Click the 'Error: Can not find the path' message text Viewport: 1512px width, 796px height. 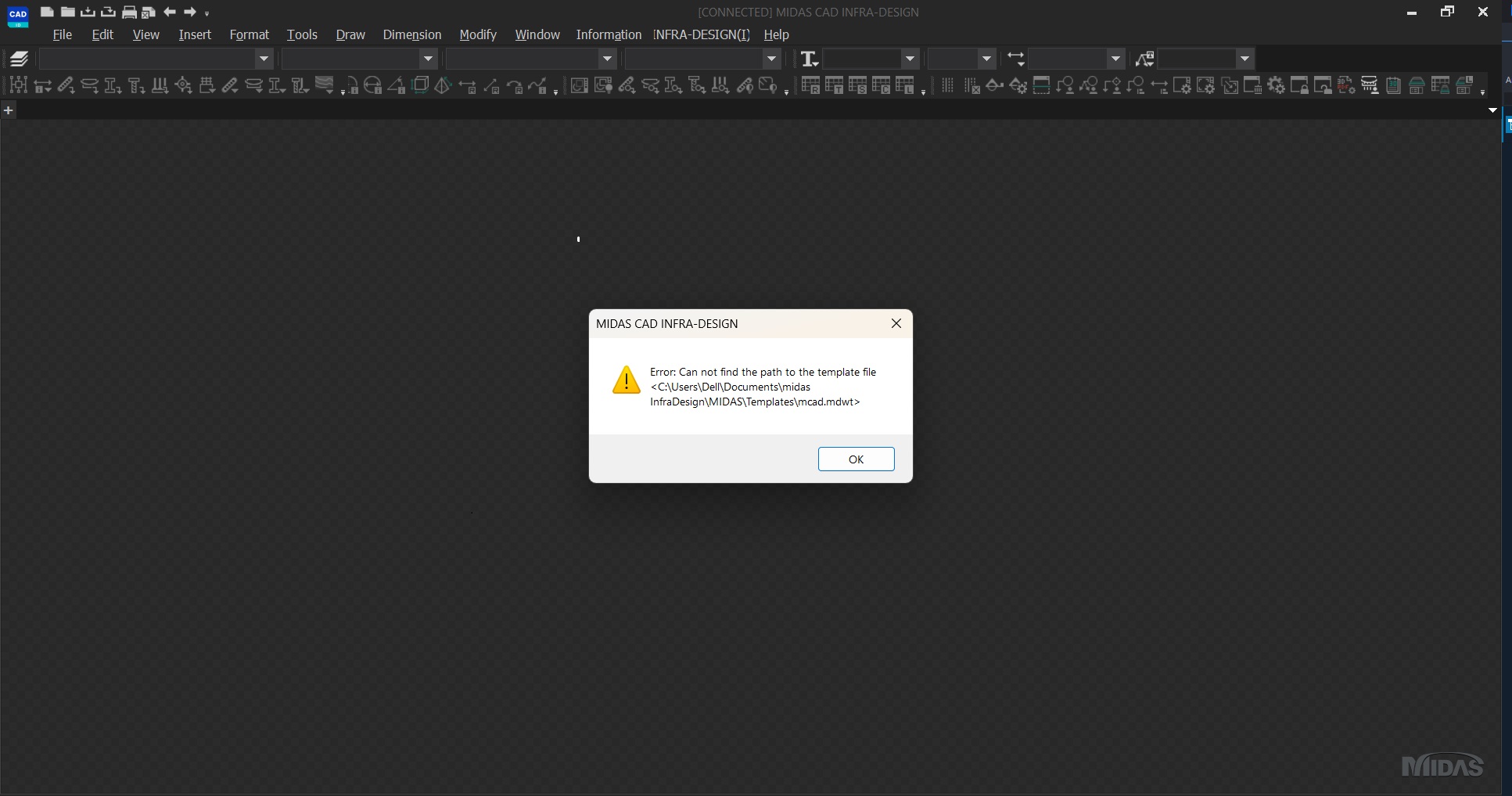763,387
